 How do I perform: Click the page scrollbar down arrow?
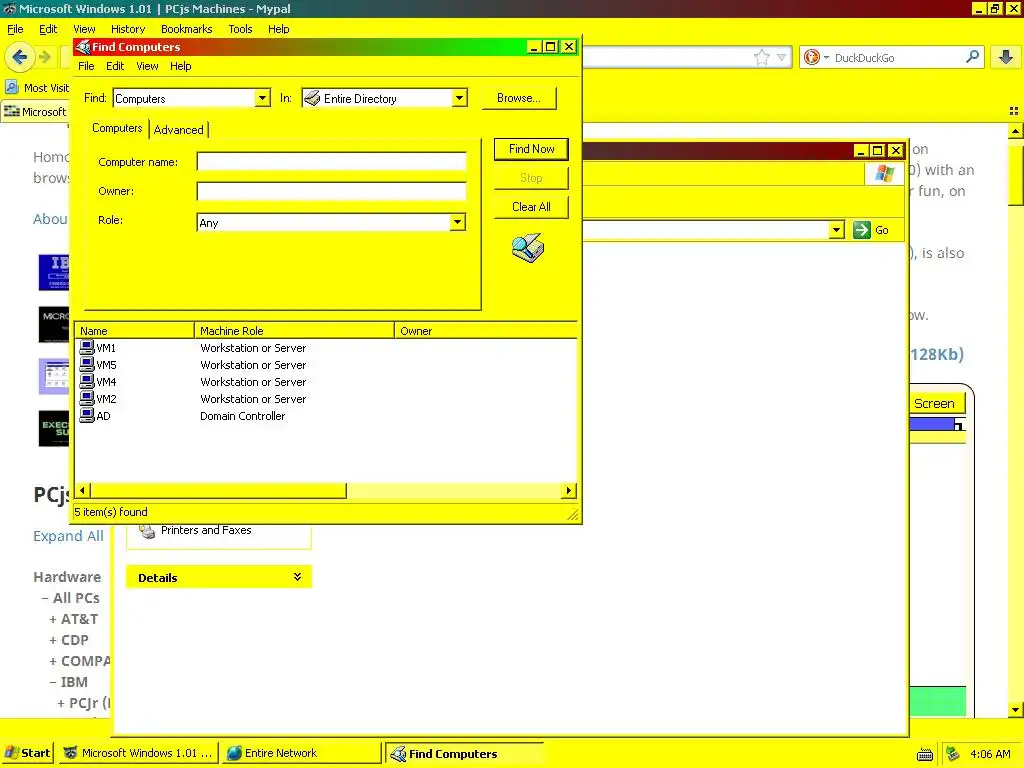1015,709
